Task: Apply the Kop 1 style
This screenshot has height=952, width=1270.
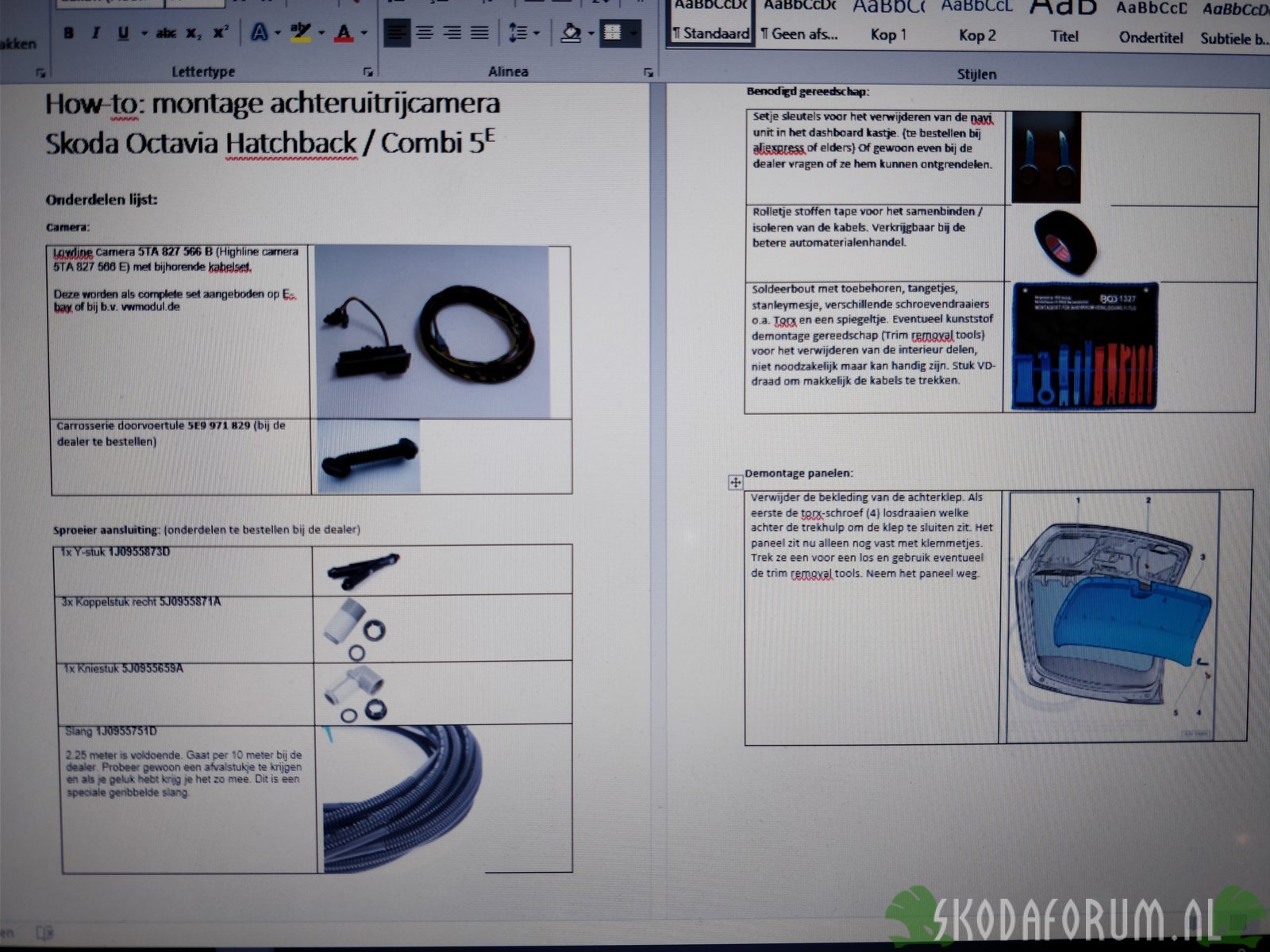Action: [887, 23]
